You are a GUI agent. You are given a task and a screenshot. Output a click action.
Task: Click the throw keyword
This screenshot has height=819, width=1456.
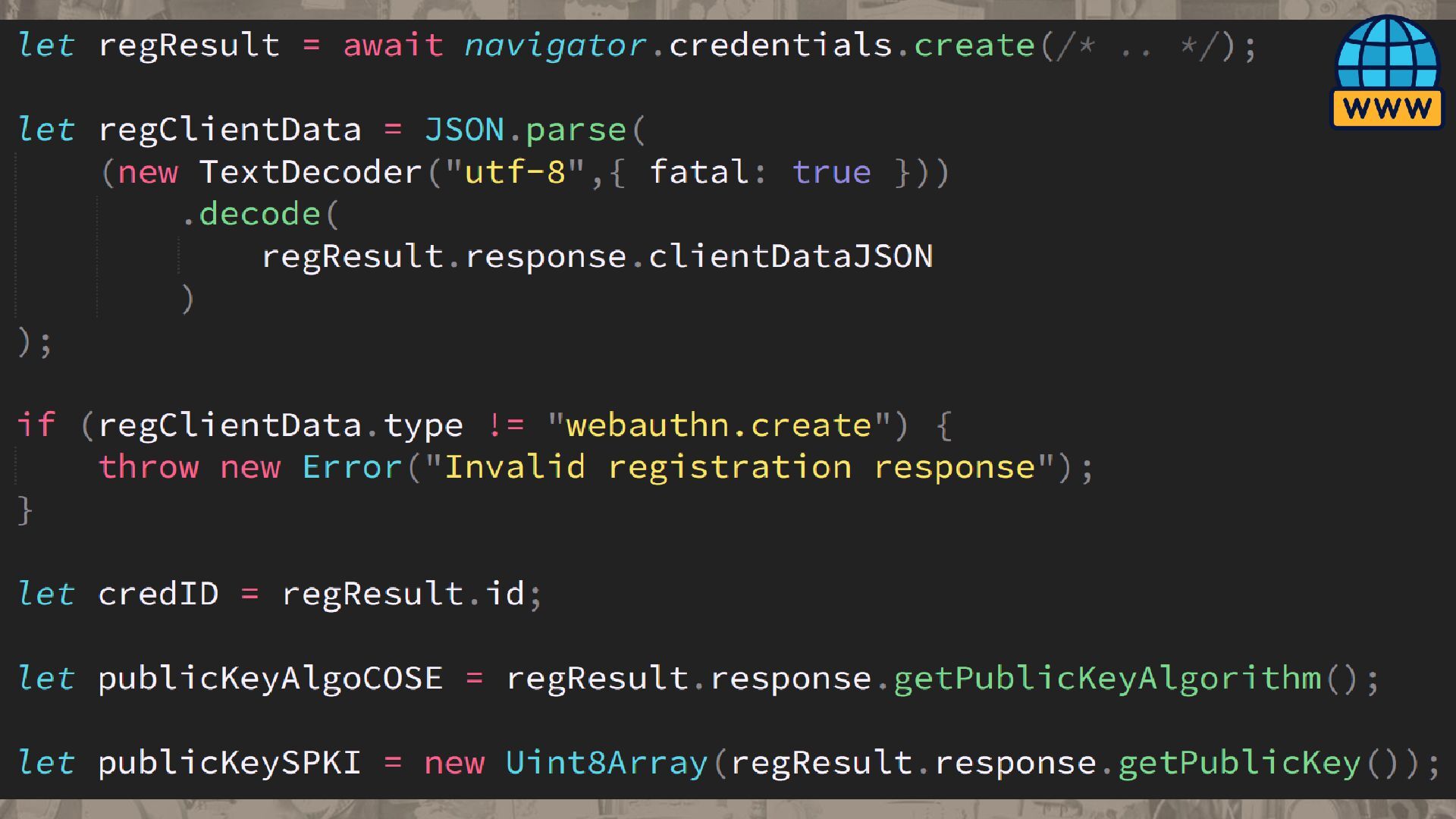point(149,467)
